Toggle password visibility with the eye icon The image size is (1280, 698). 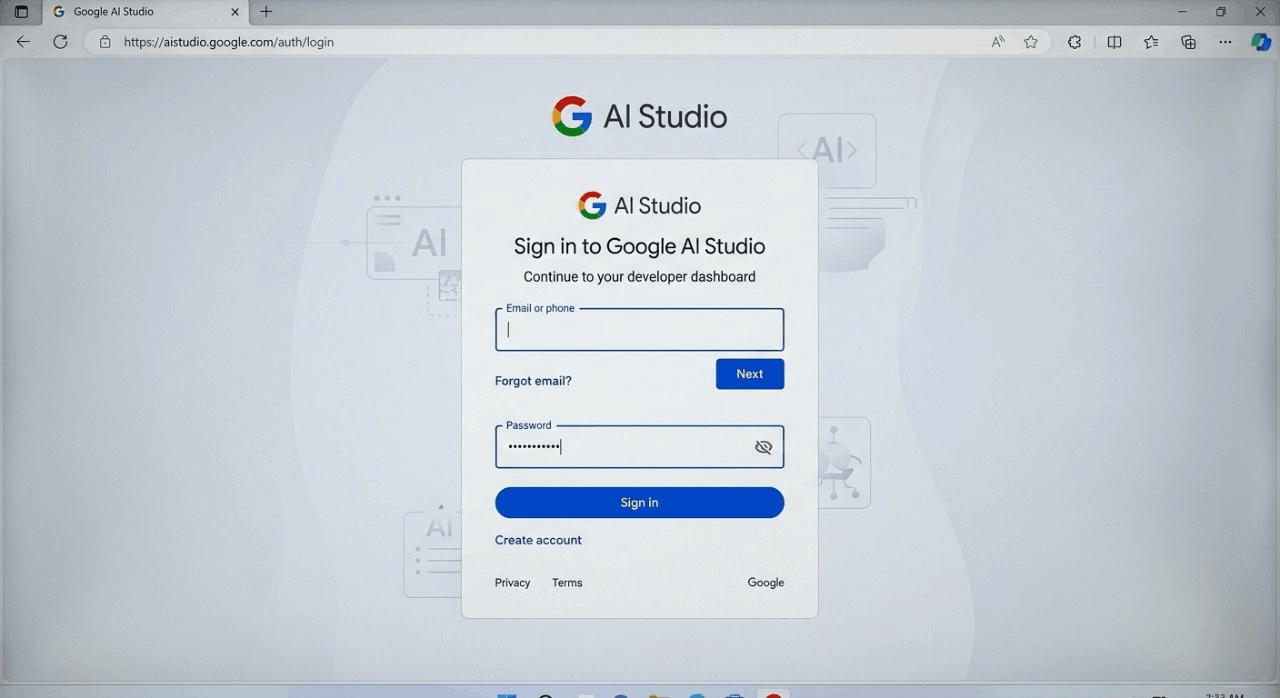coord(763,447)
